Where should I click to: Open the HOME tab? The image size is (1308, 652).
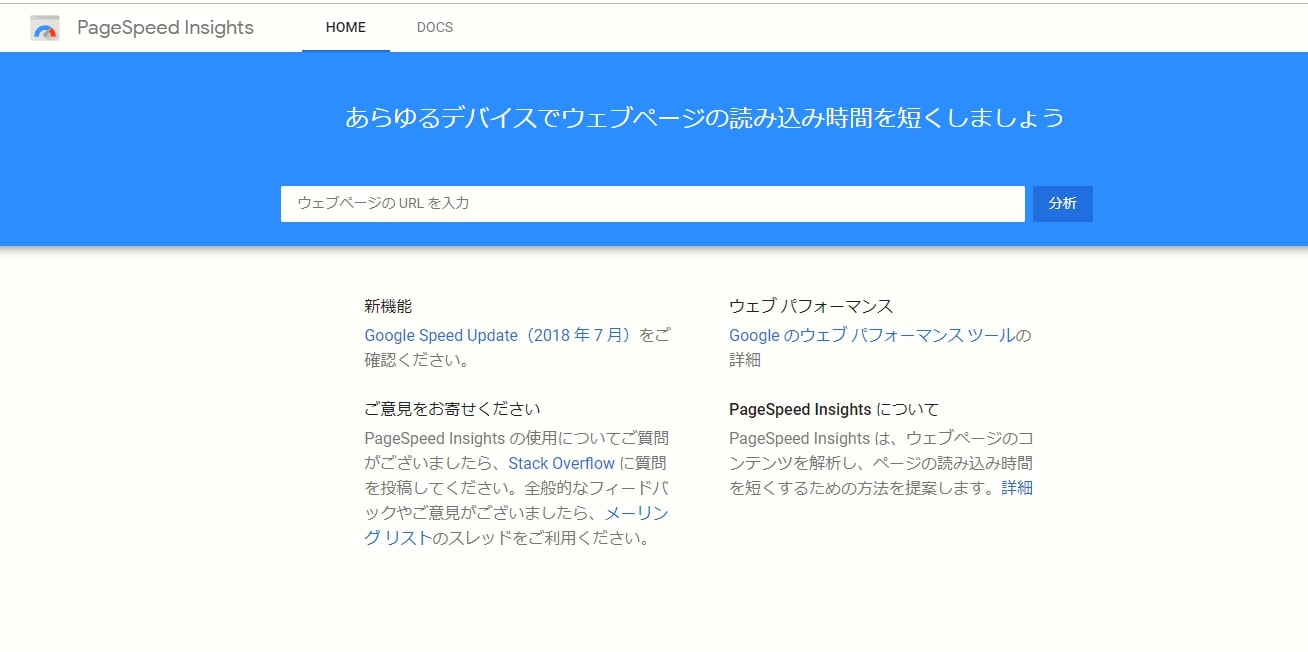coord(346,28)
